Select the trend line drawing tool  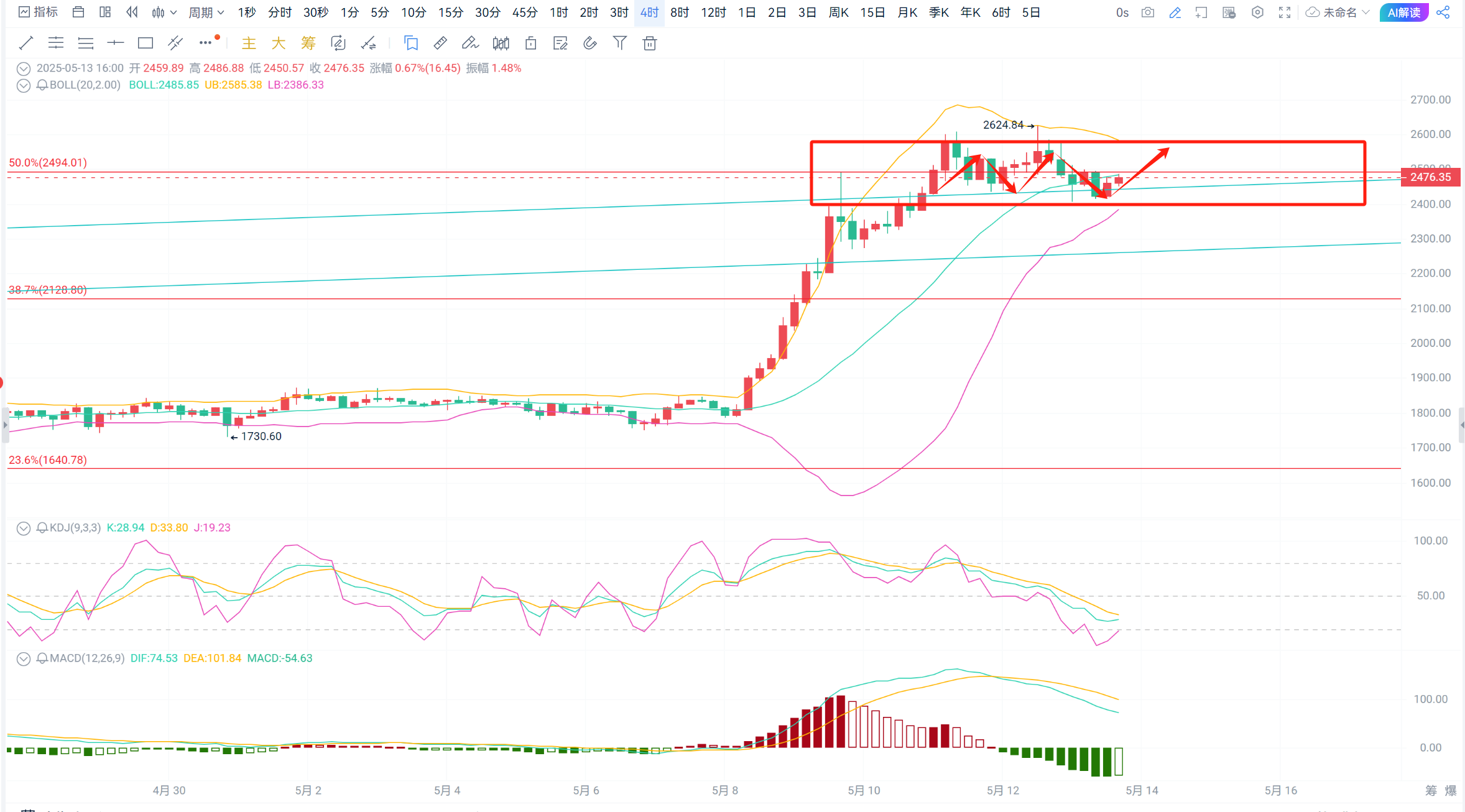26,43
